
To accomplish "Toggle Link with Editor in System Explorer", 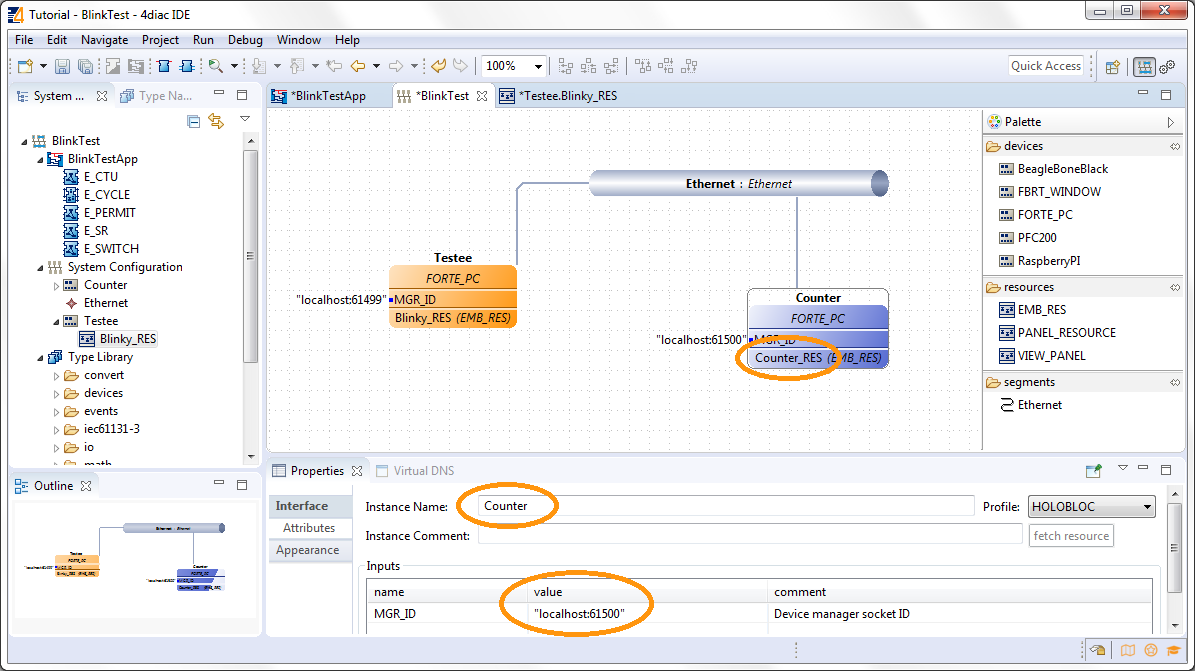I will [216, 121].
